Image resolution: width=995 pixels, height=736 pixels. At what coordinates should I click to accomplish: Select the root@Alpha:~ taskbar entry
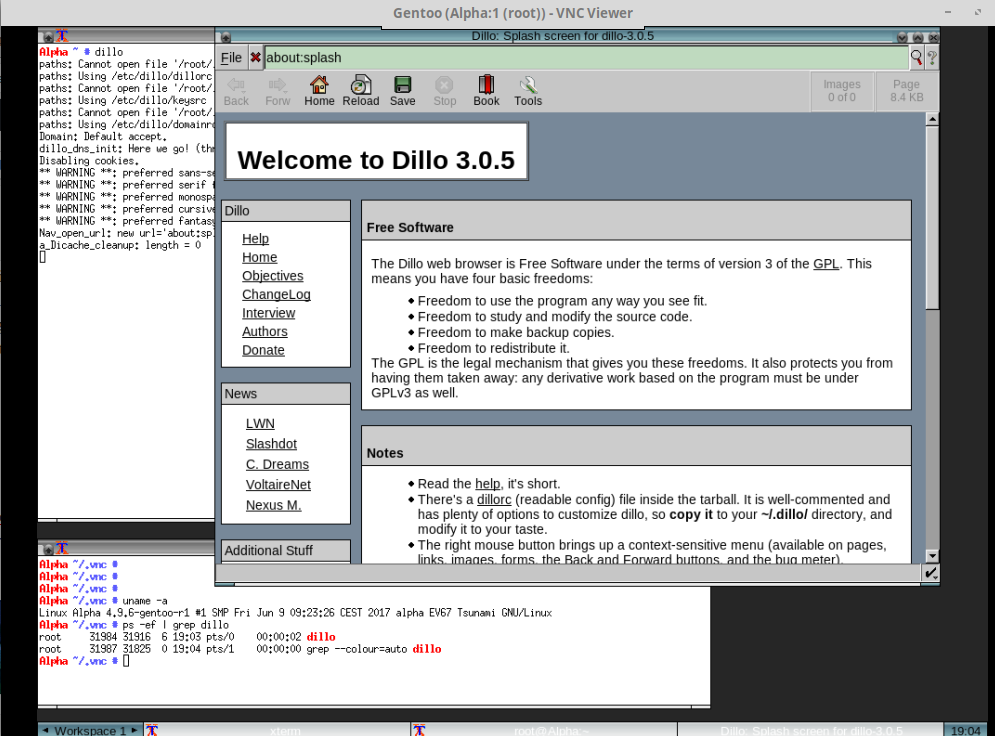tap(544, 730)
